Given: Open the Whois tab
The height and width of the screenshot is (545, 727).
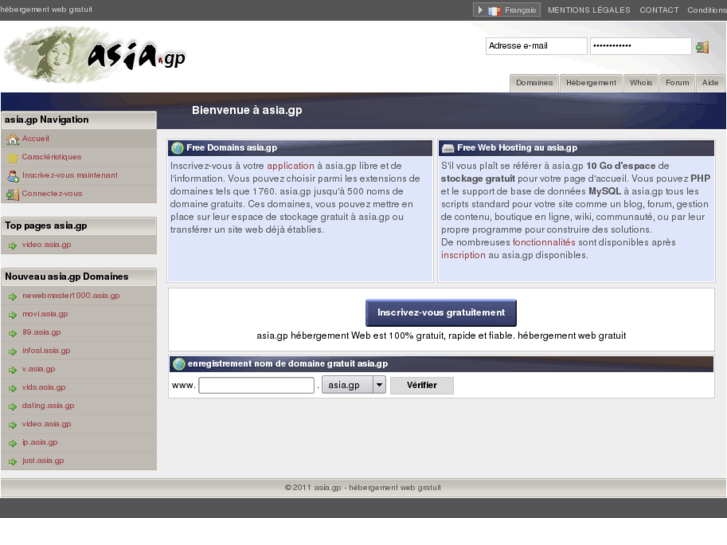Looking at the screenshot, I should (x=641, y=83).
